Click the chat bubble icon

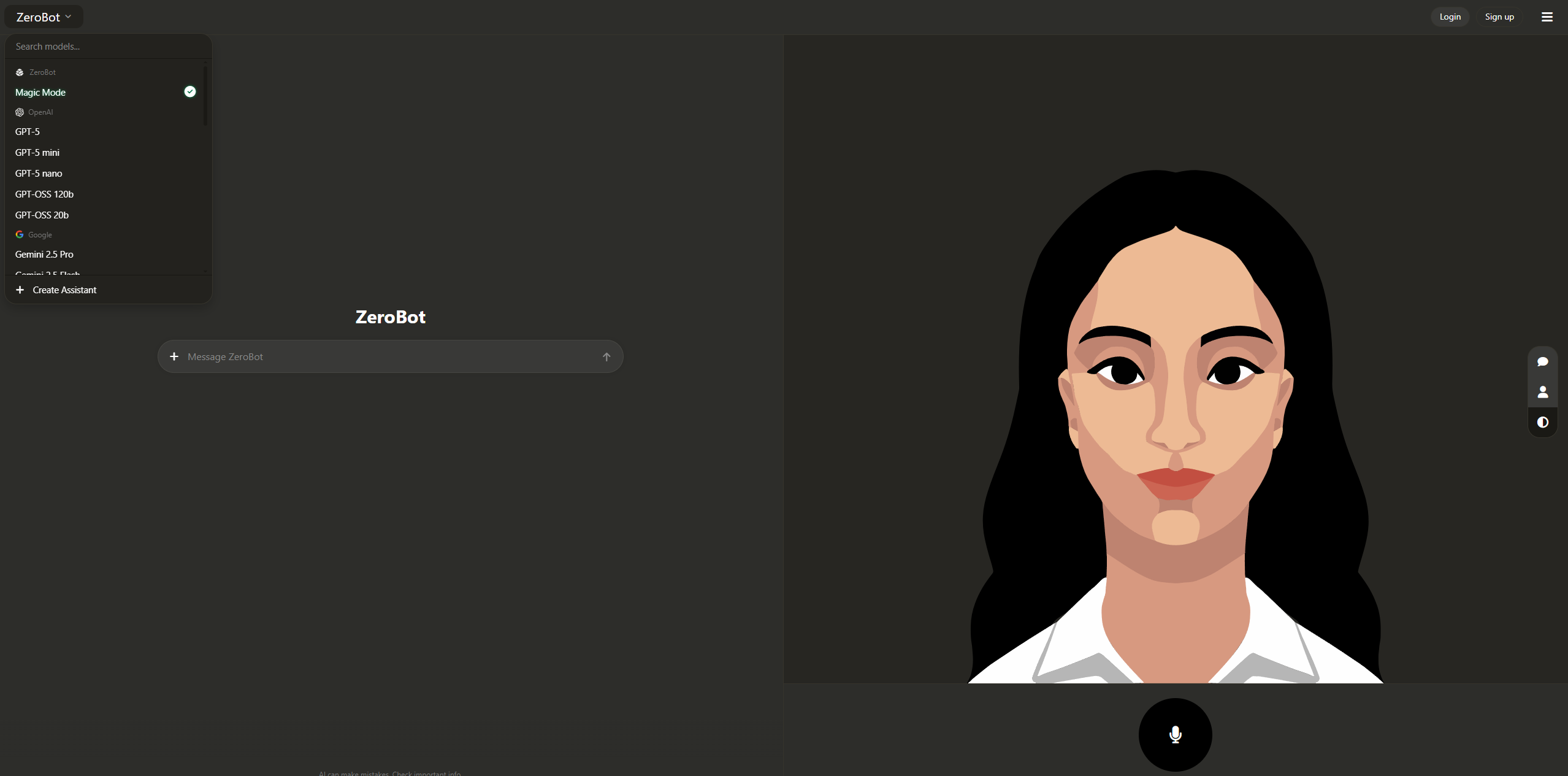tap(1543, 362)
